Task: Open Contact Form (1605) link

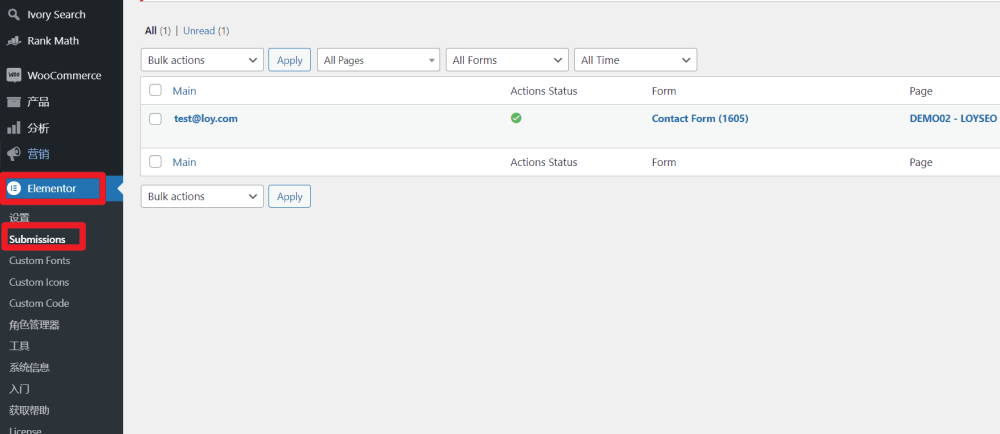Action: 700,119
